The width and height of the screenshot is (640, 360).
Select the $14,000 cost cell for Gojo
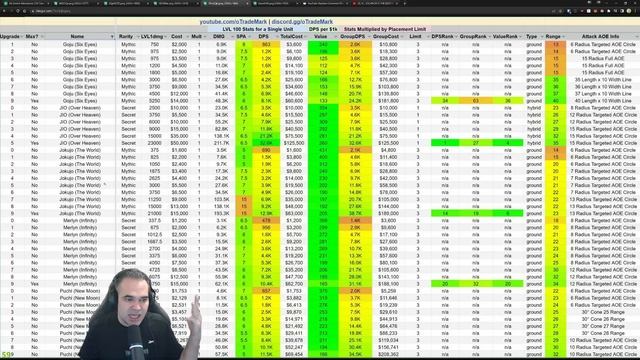179,101
